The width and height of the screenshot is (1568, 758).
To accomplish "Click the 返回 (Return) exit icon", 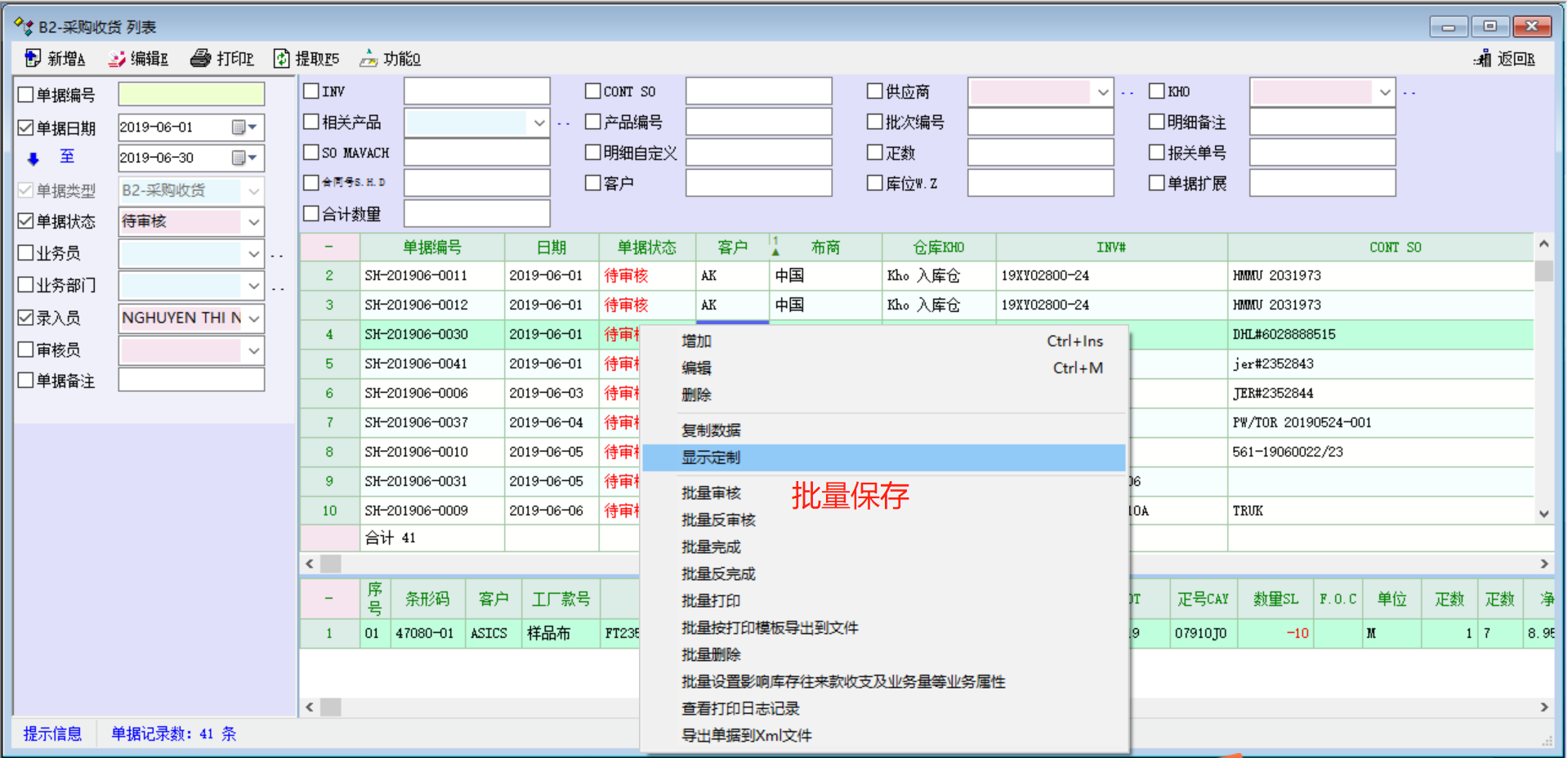I will tap(1482, 58).
